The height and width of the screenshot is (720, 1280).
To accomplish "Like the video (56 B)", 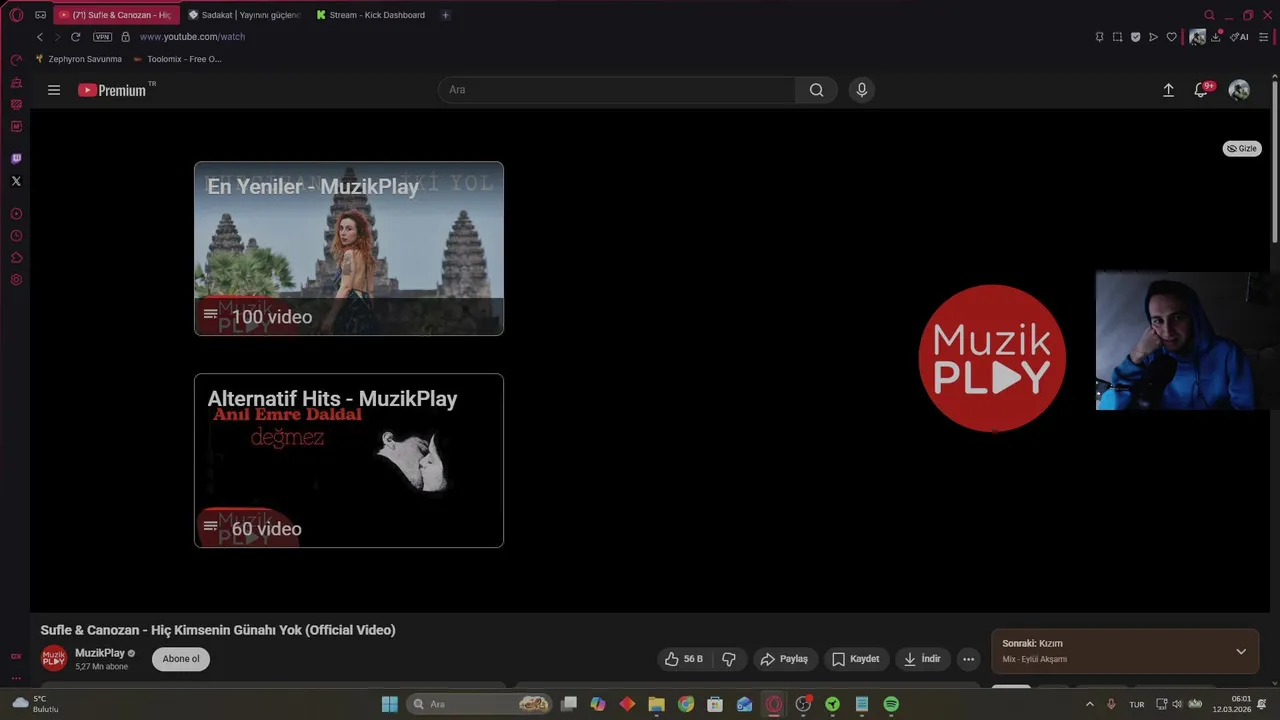I will [685, 659].
